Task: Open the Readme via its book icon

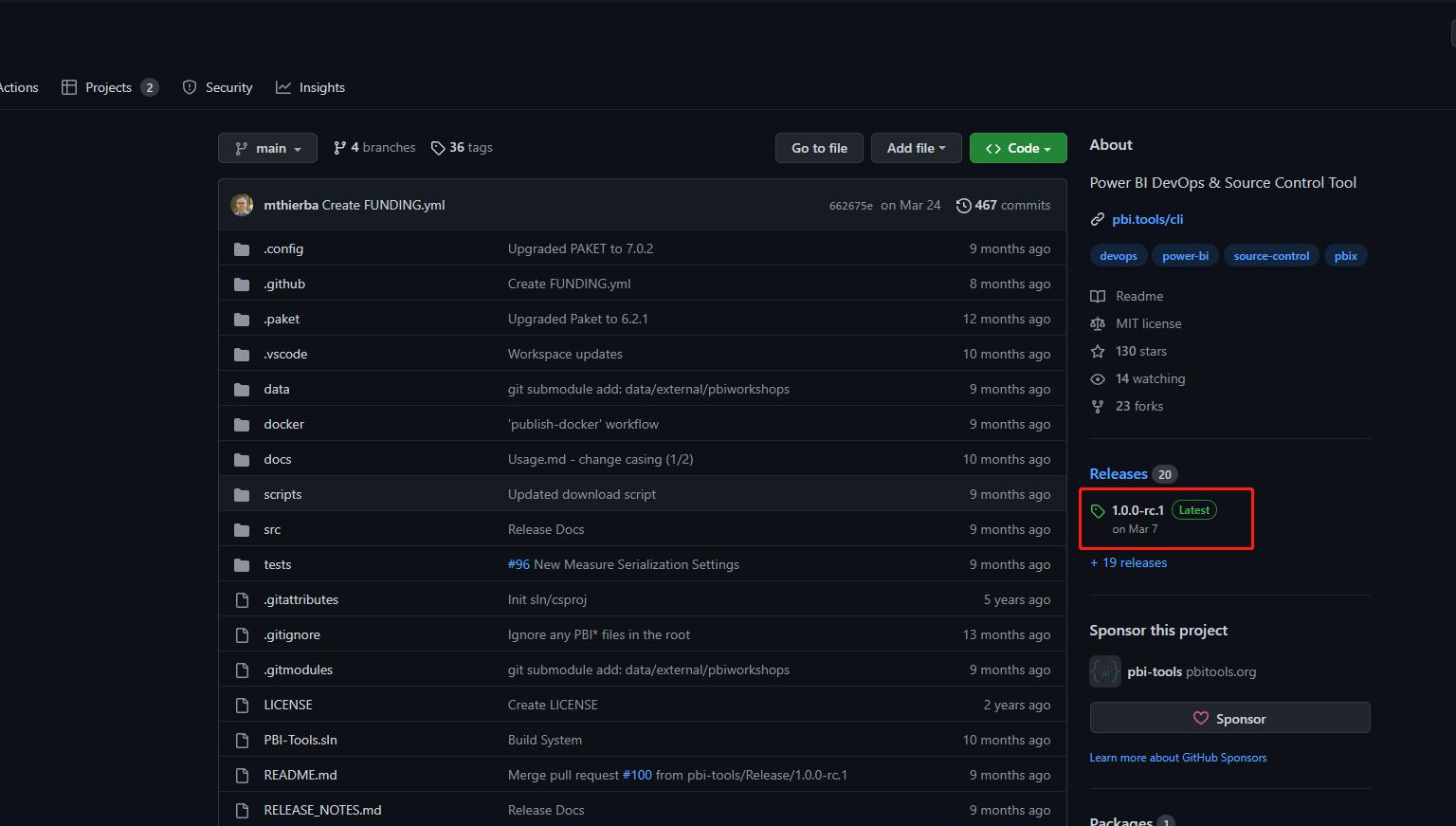Action: coord(1097,296)
